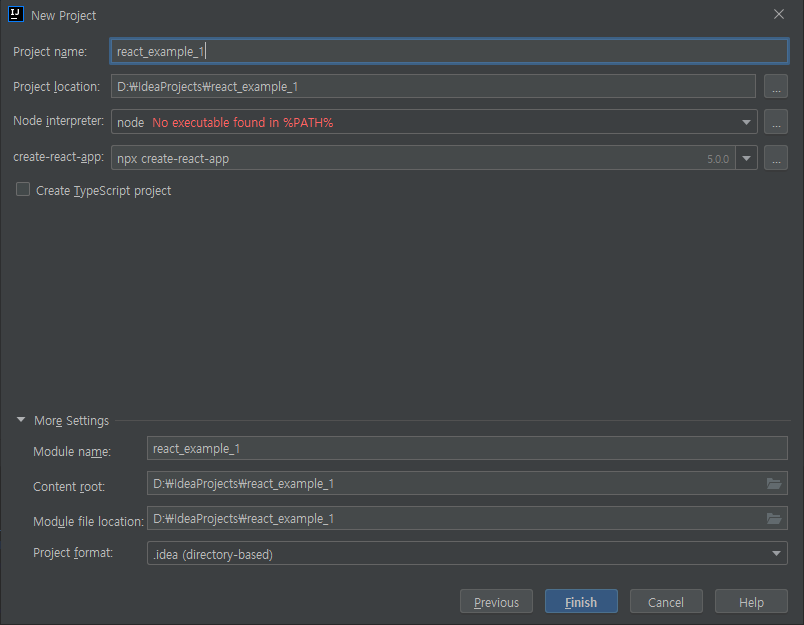The height and width of the screenshot is (625, 804).
Task: Close the New Project dialog
Action: [x=779, y=14]
